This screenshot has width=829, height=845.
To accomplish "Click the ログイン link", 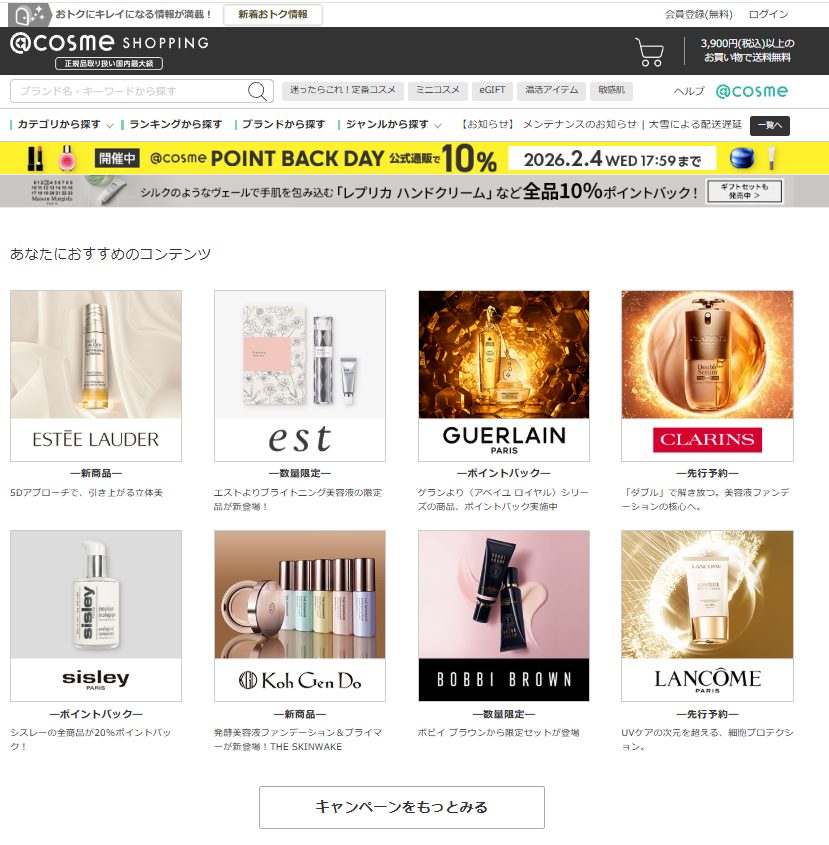I will click(x=768, y=15).
